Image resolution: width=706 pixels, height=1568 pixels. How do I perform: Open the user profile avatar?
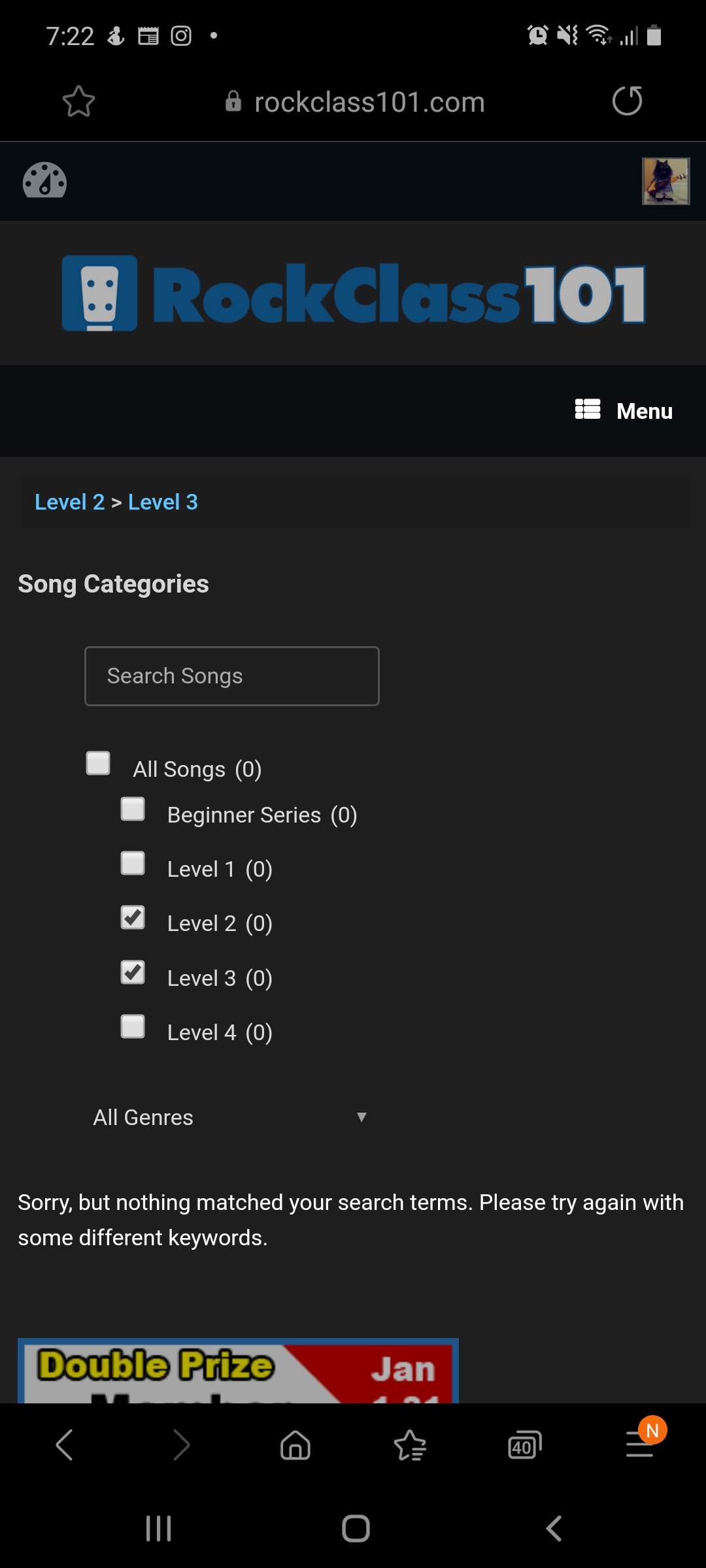(x=665, y=181)
